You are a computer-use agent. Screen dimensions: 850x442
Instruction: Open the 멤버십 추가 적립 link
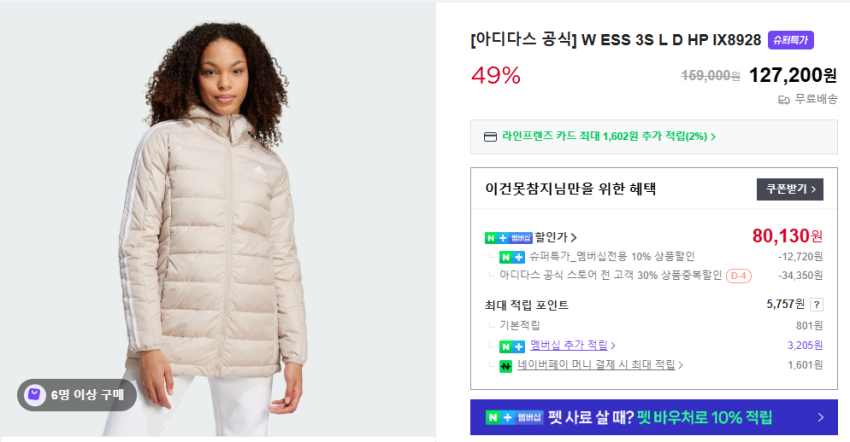572,345
